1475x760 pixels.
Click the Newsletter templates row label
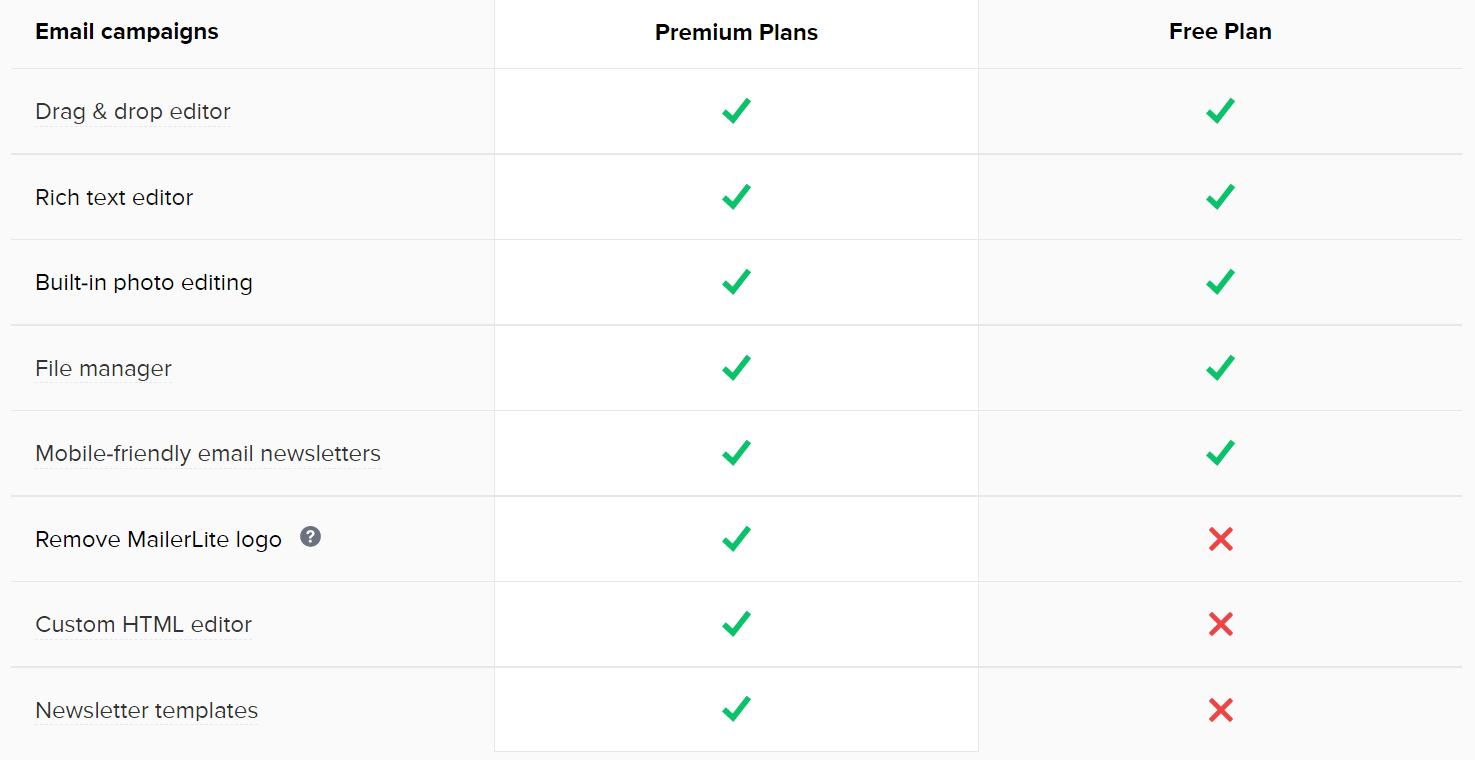[x=146, y=710]
